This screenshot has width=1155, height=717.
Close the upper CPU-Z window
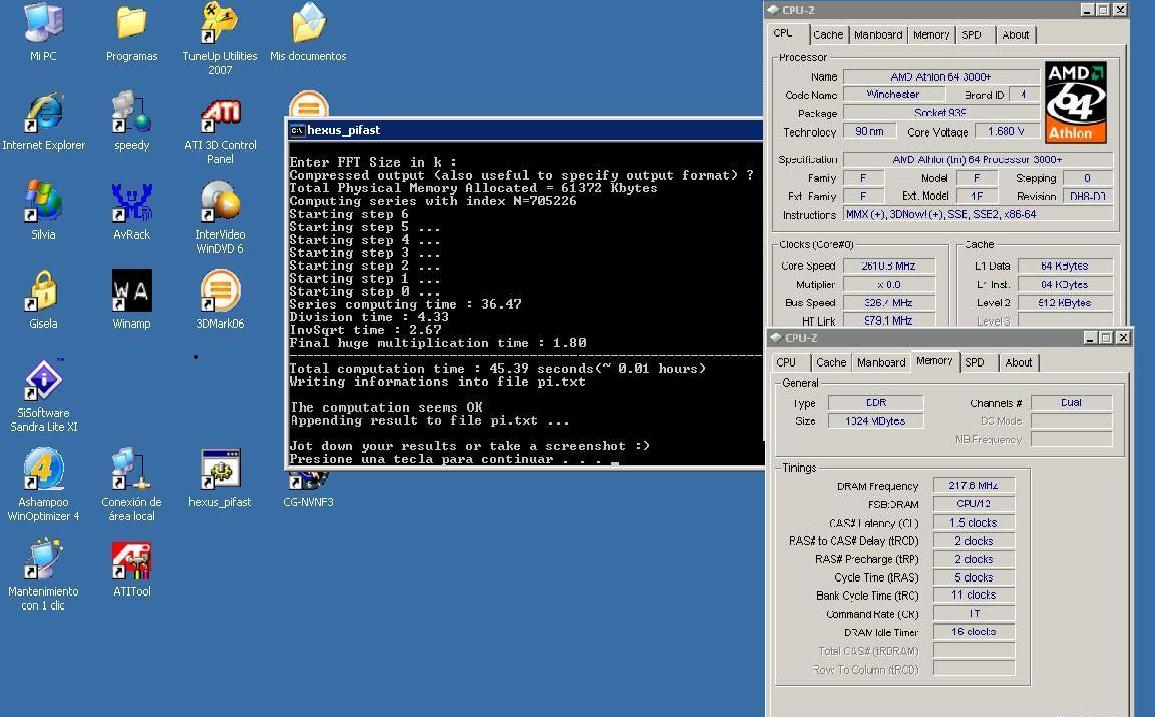point(1120,10)
